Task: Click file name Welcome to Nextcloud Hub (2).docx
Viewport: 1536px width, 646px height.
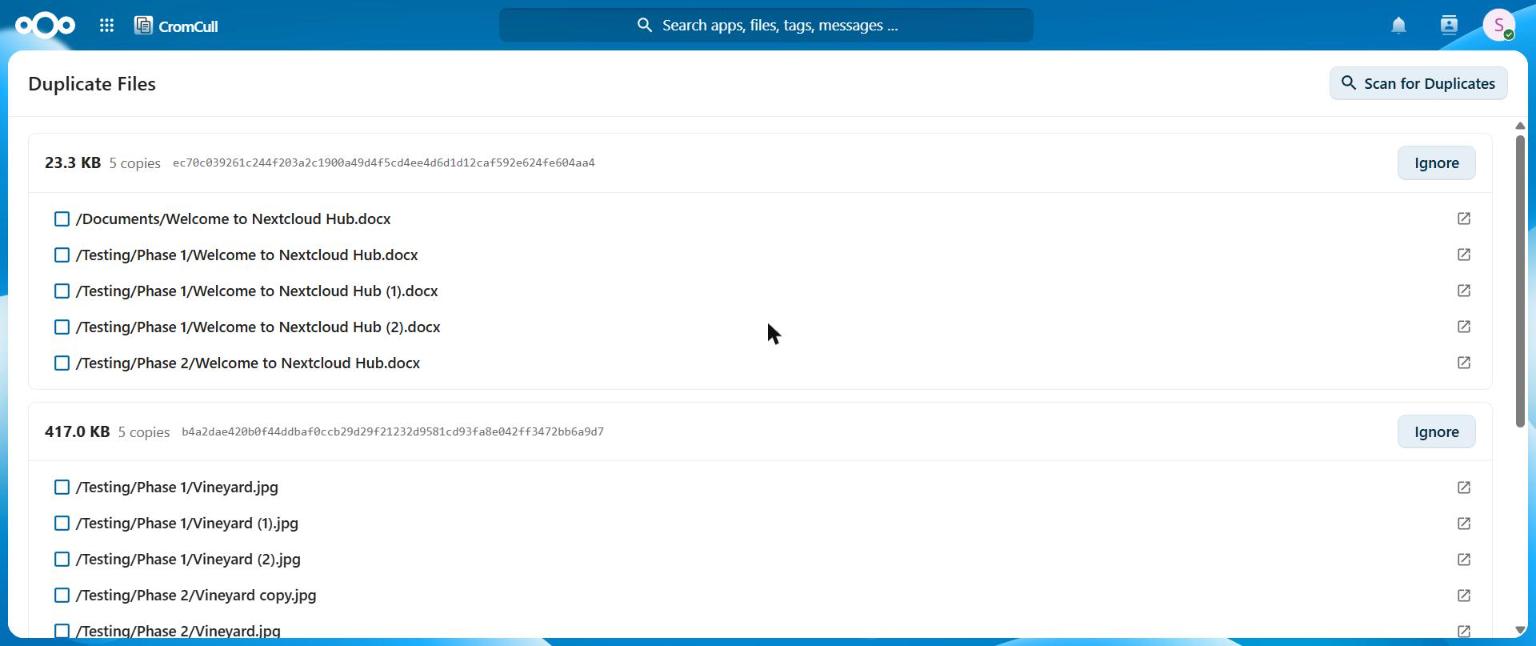Action: tap(258, 327)
